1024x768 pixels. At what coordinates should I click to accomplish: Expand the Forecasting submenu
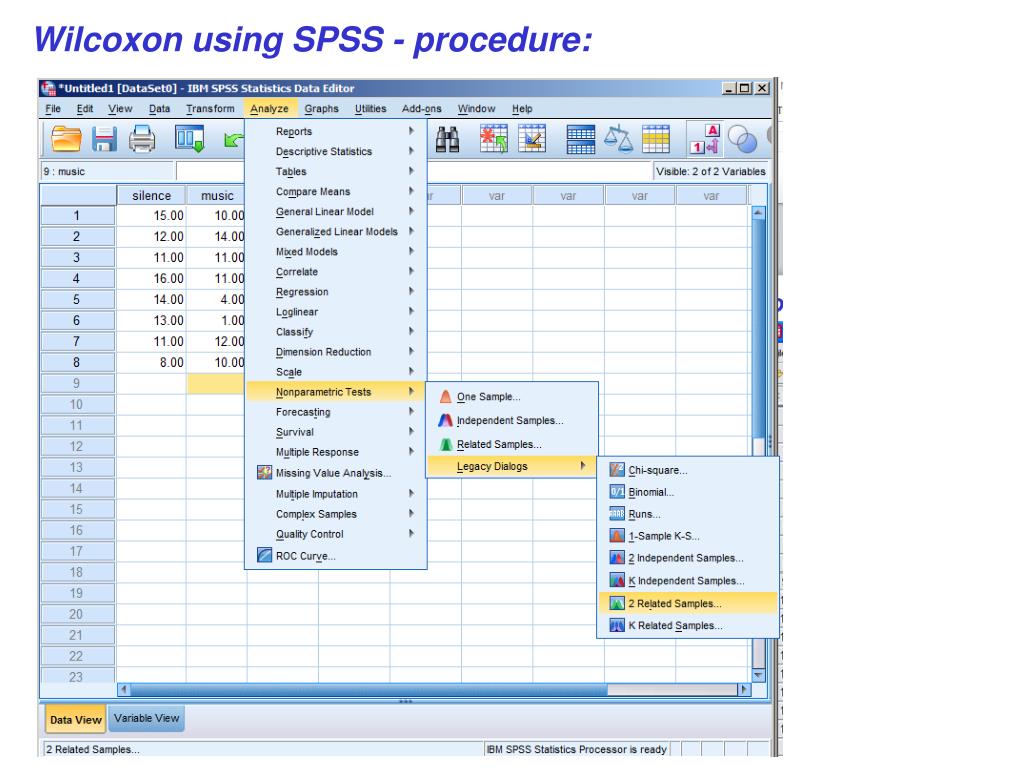[x=336, y=412]
